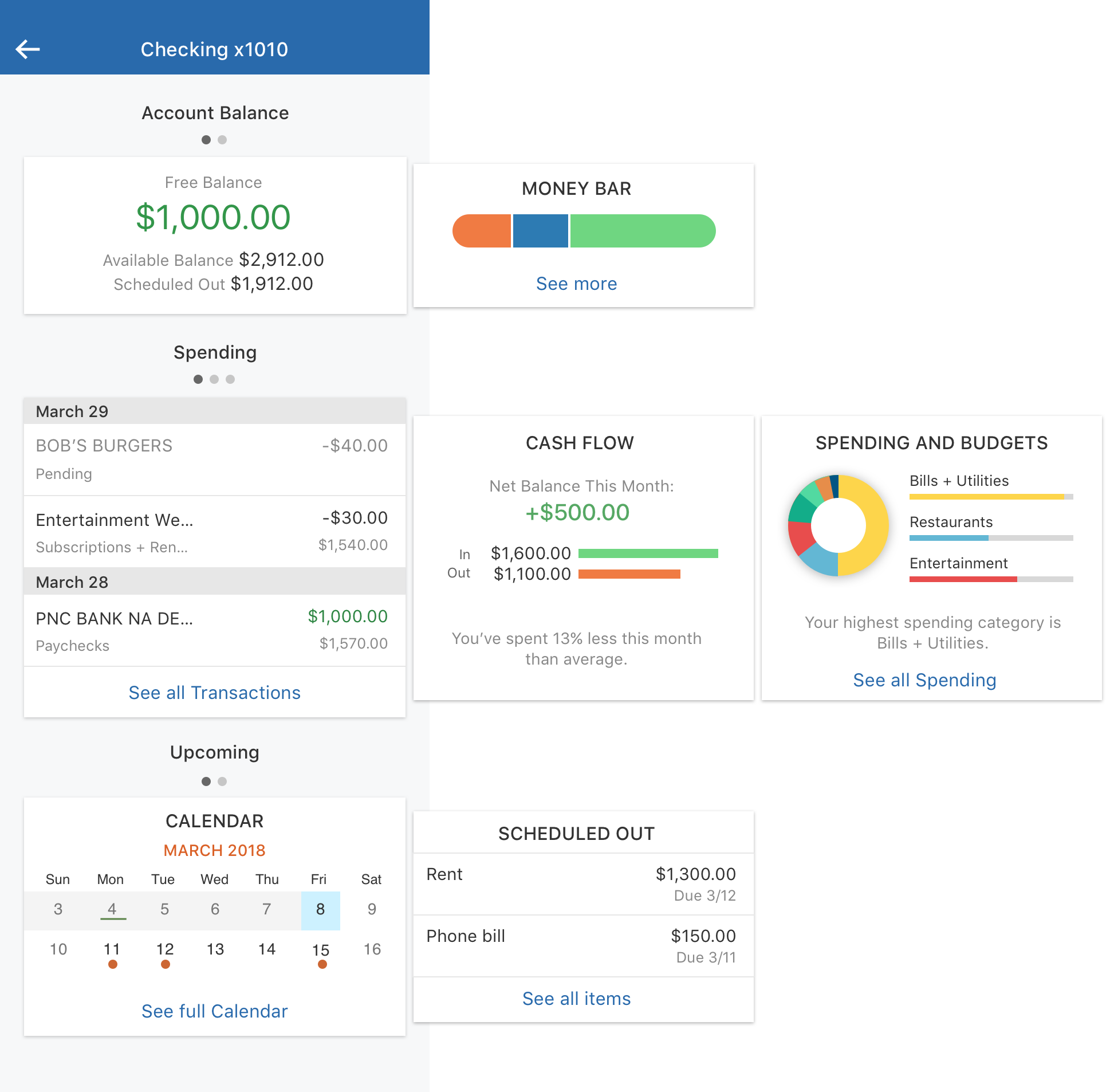
Task: Click blue segment of Money Bar
Action: (540, 231)
